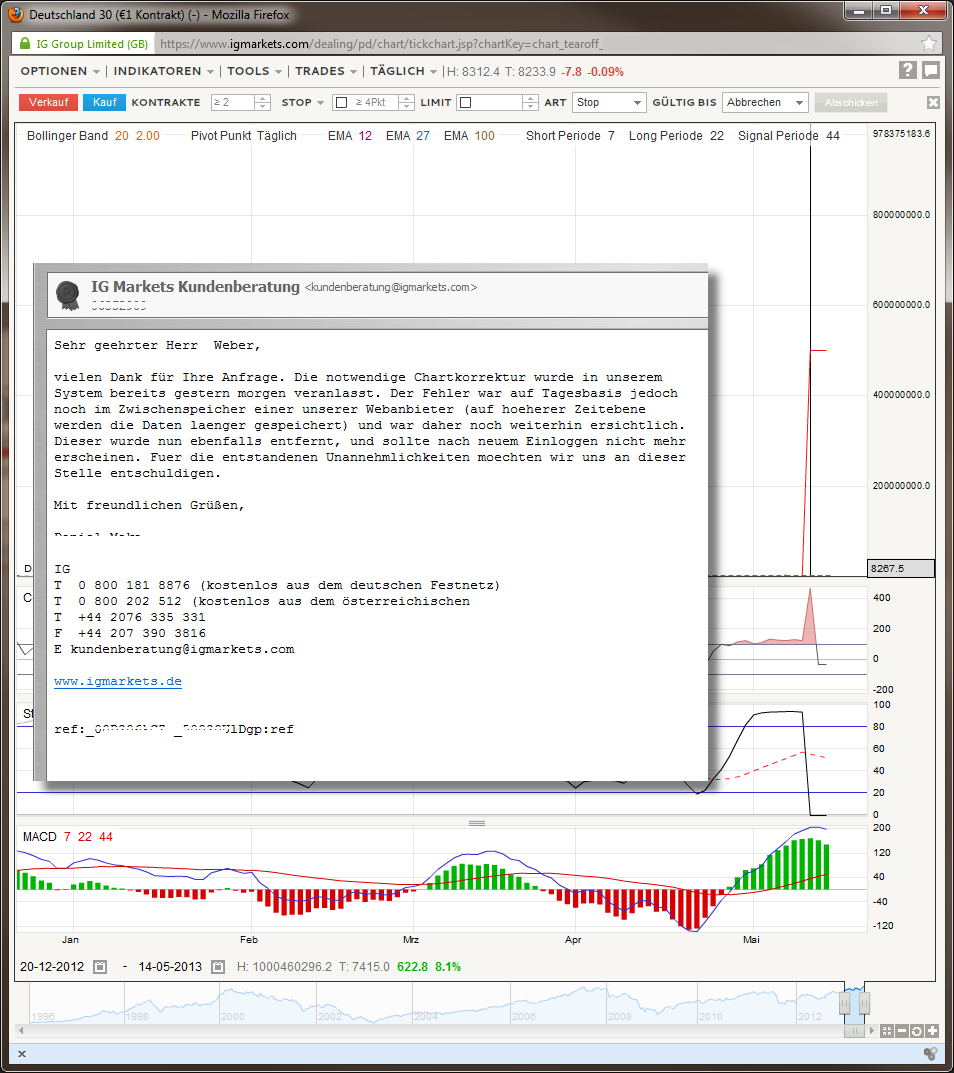Decrease the Stop distance with the spinner down arrow

point(407,107)
